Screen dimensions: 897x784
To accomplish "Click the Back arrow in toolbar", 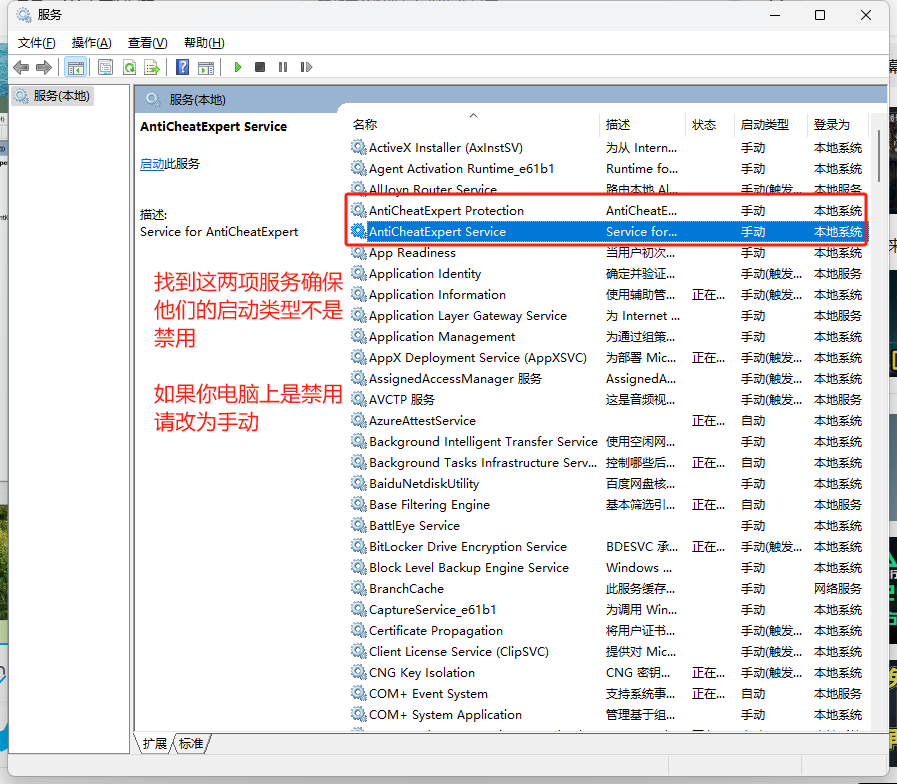I will (21, 67).
